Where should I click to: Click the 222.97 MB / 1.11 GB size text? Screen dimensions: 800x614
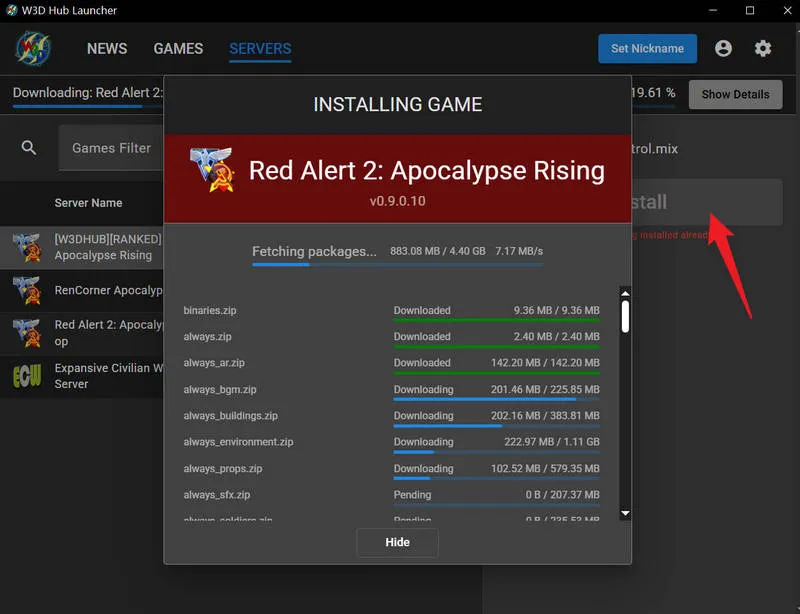pyautogui.click(x=552, y=442)
